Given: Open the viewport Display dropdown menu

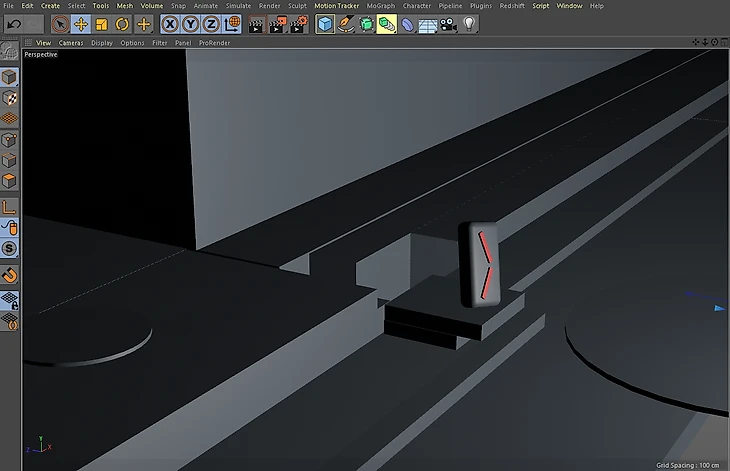Looking at the screenshot, I should pyautogui.click(x=102, y=43).
